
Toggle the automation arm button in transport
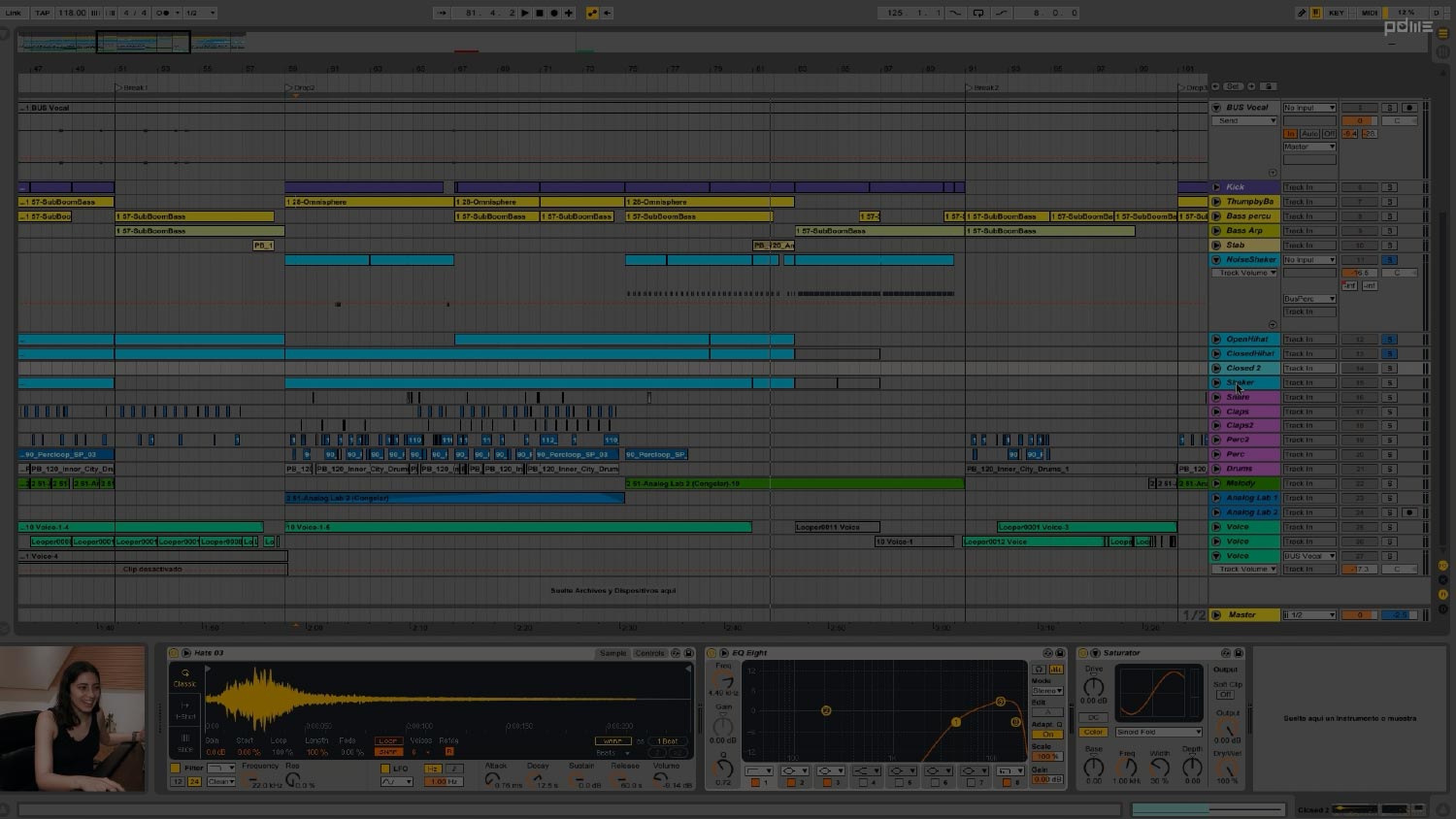click(593, 13)
